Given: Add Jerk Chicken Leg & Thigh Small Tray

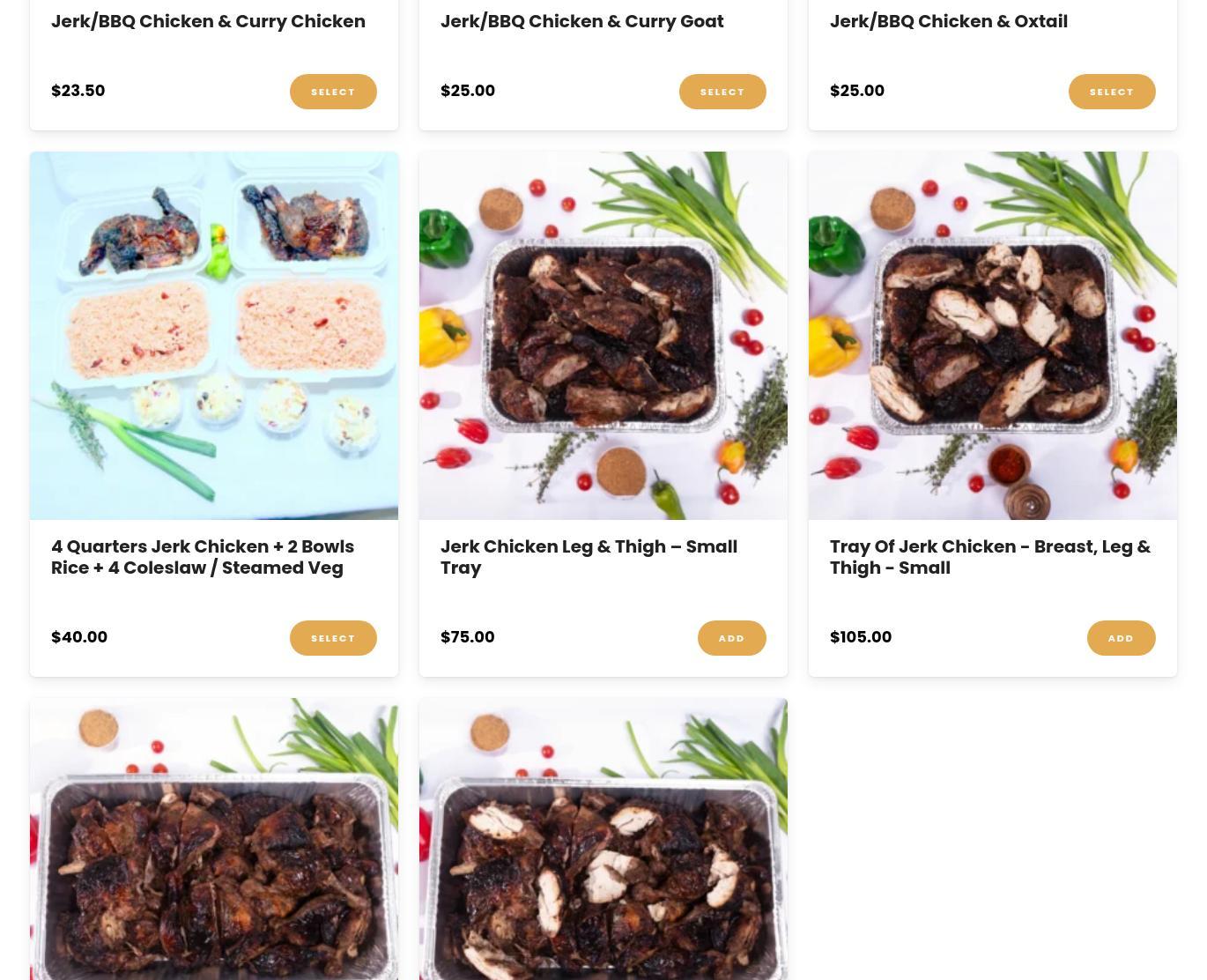Looking at the screenshot, I should pyautogui.click(x=732, y=638).
